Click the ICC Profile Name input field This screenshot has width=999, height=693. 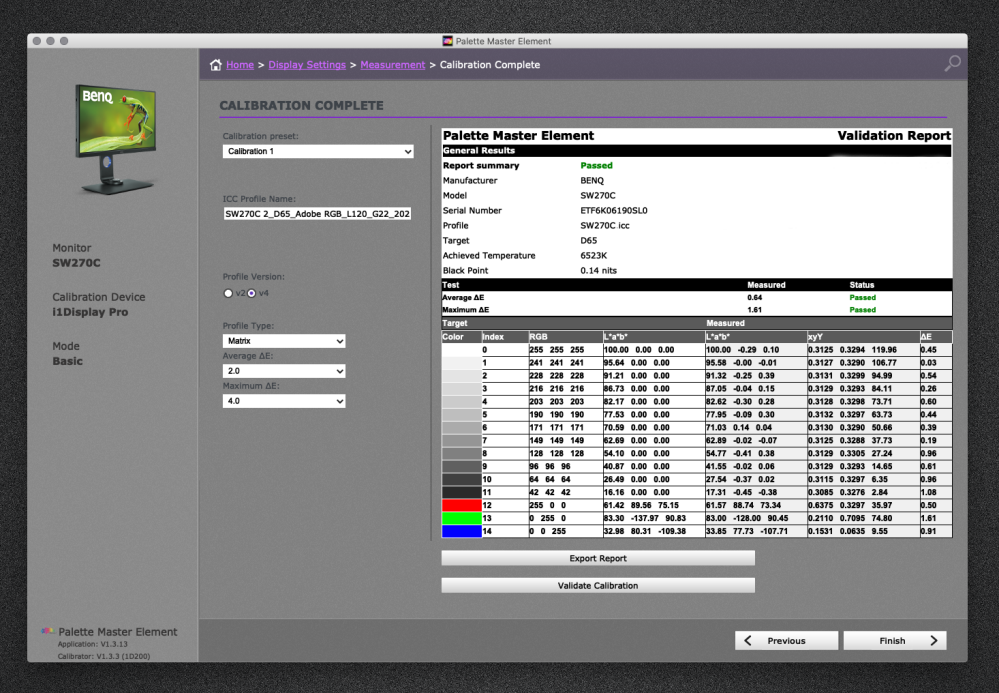(317, 213)
